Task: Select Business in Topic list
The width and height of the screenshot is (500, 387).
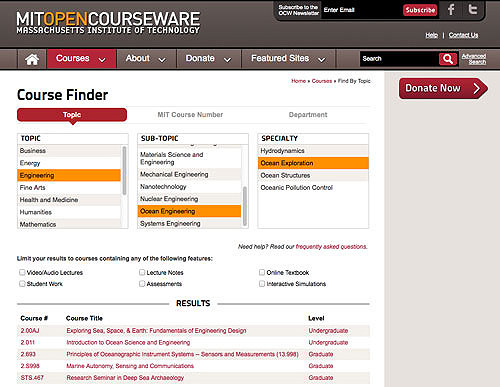Action: tap(69, 151)
